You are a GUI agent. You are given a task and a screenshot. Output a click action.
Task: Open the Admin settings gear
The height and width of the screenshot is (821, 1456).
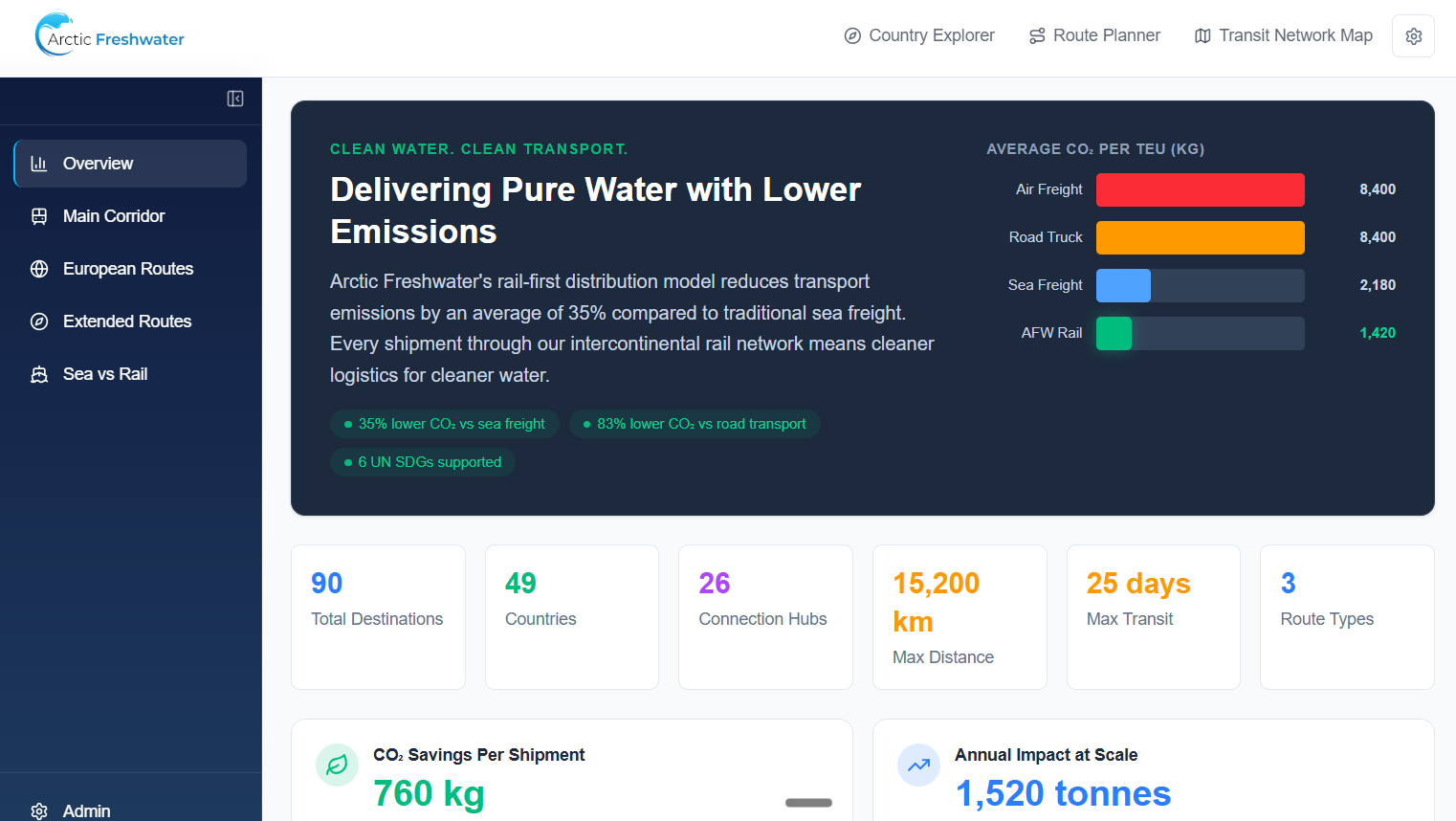pyautogui.click(x=37, y=810)
